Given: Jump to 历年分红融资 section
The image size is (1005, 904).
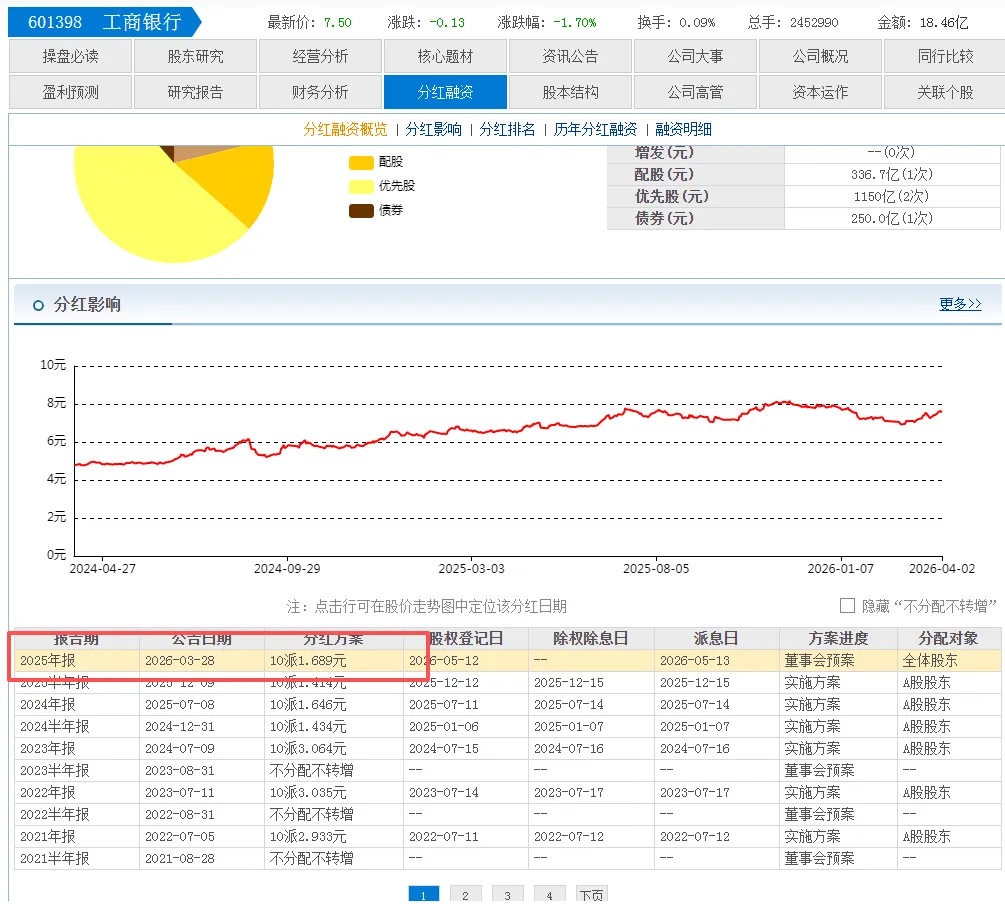Looking at the screenshot, I should point(595,130).
